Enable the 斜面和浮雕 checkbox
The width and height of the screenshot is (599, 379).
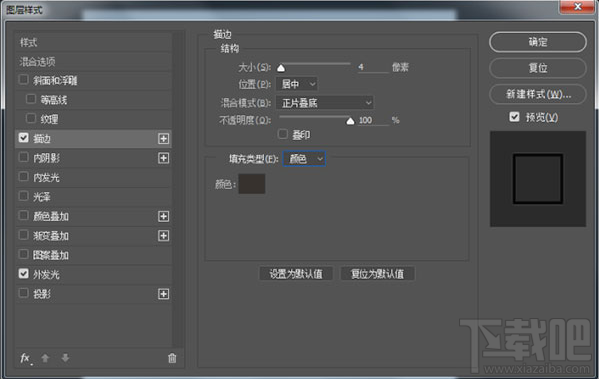point(24,80)
